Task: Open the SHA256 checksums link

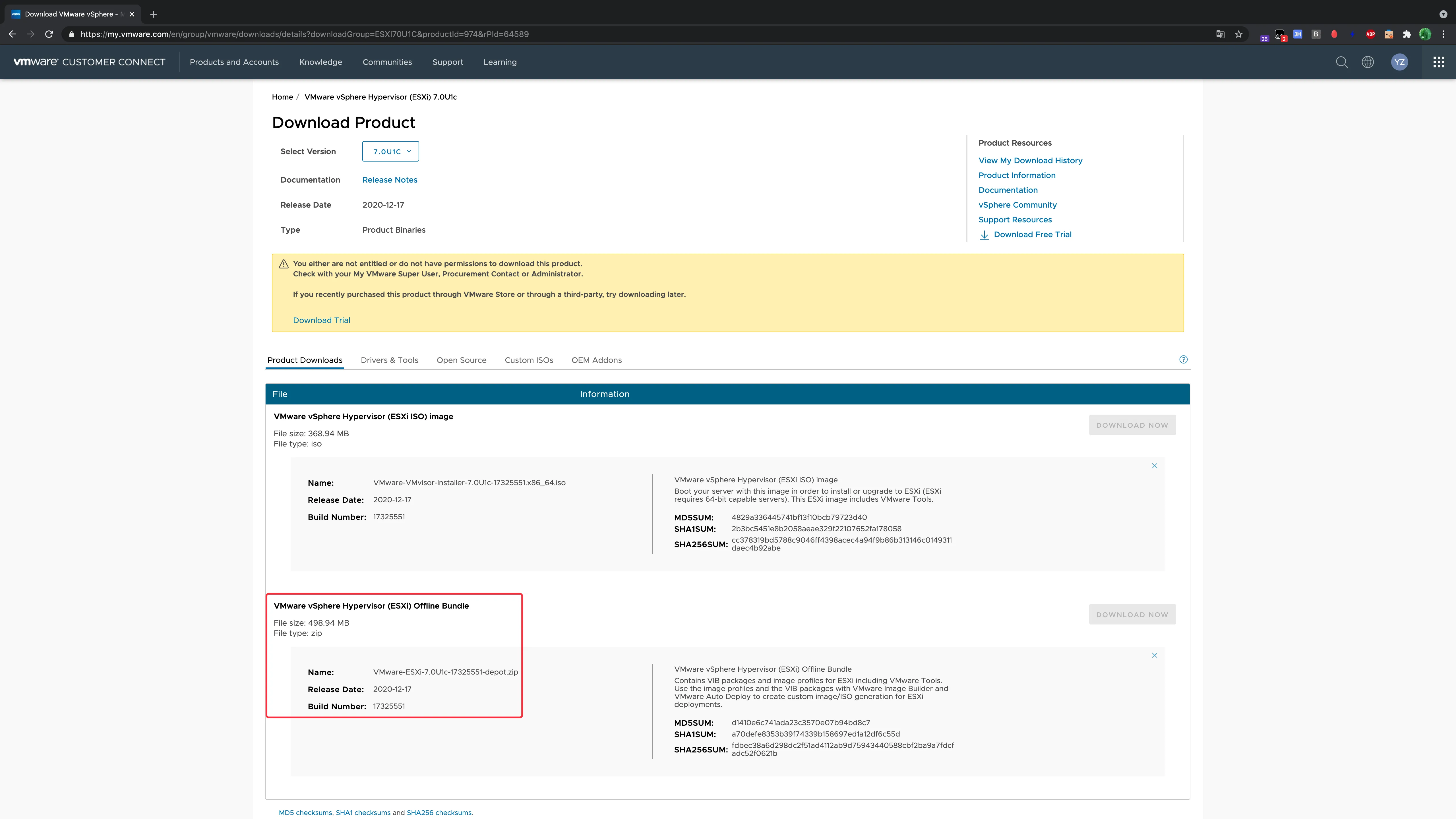Action: (439, 813)
